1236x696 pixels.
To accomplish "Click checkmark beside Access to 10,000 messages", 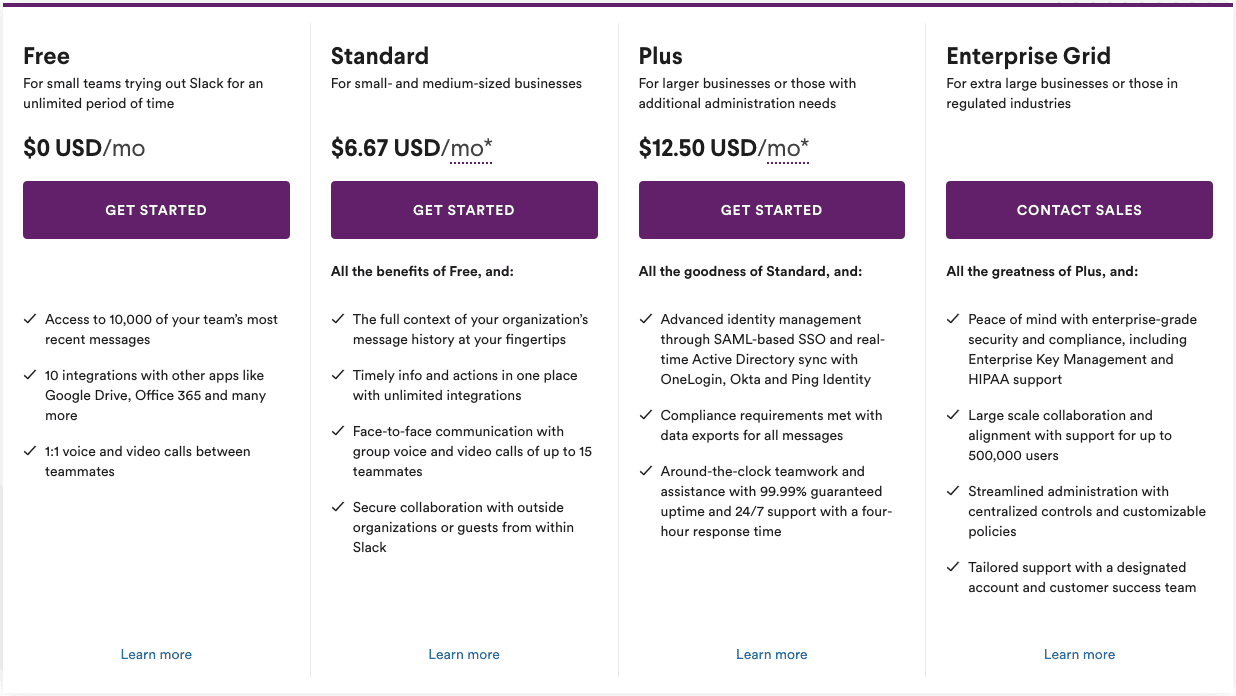I will [30, 320].
